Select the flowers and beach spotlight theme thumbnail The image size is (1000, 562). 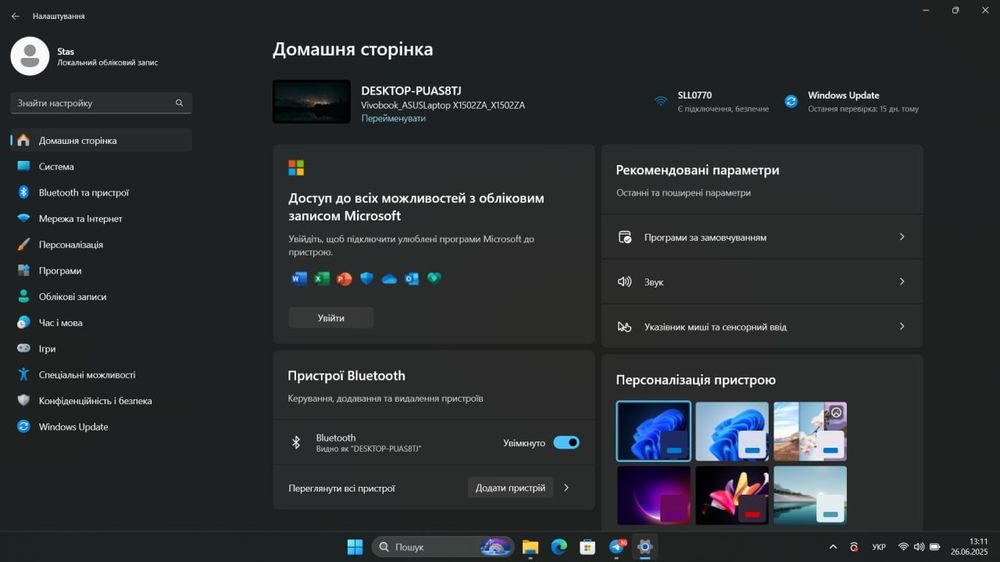tap(810, 431)
